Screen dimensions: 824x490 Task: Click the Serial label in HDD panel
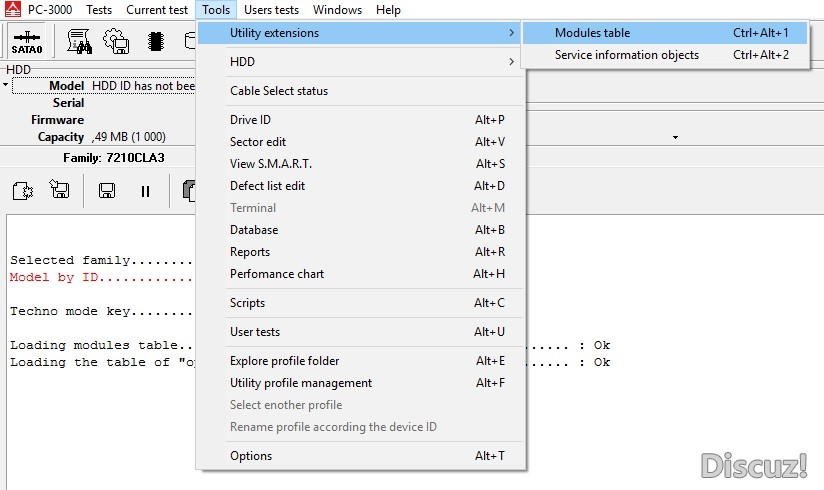coord(68,103)
